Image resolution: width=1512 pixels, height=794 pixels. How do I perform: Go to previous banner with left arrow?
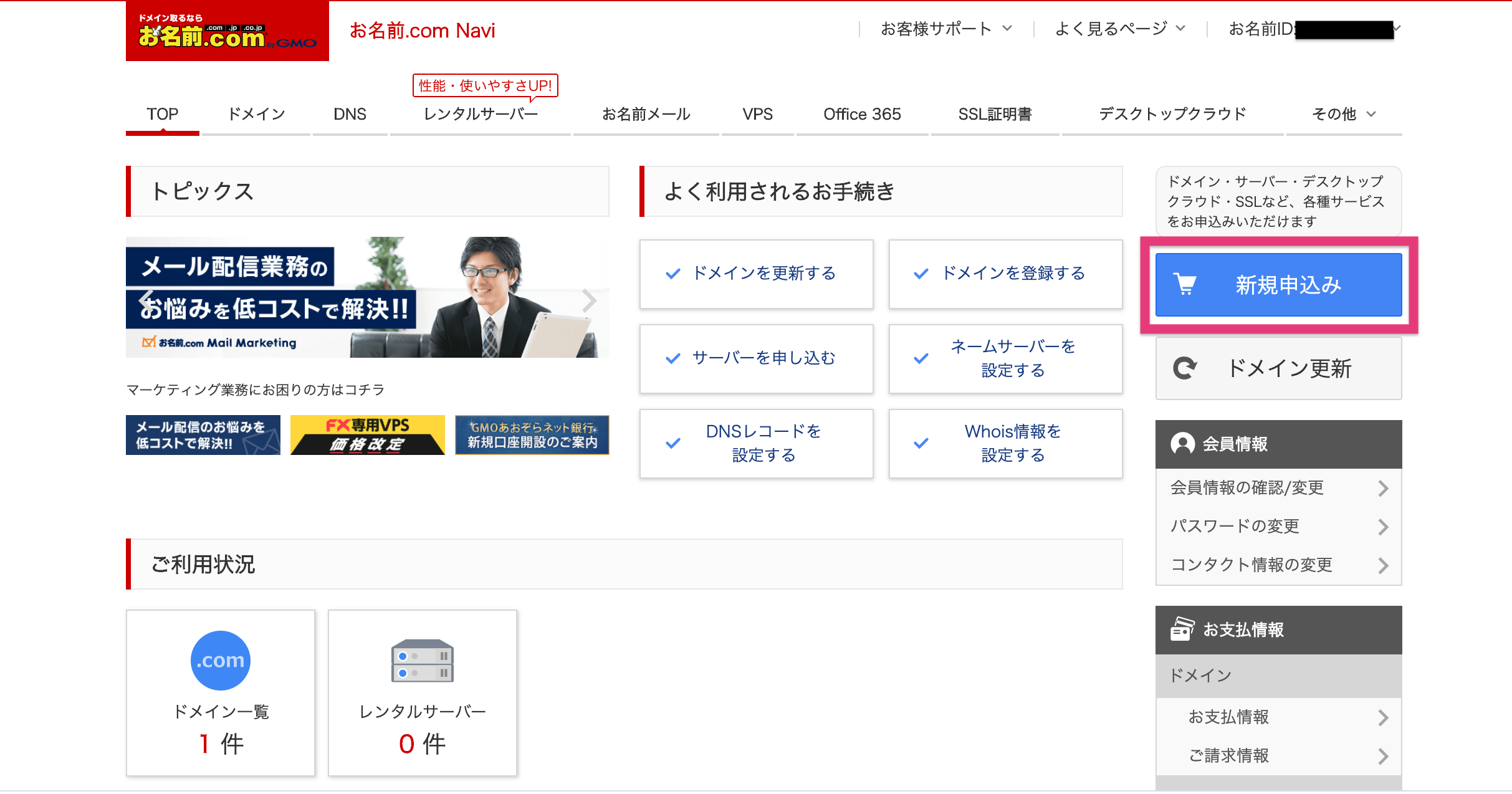coord(146,300)
